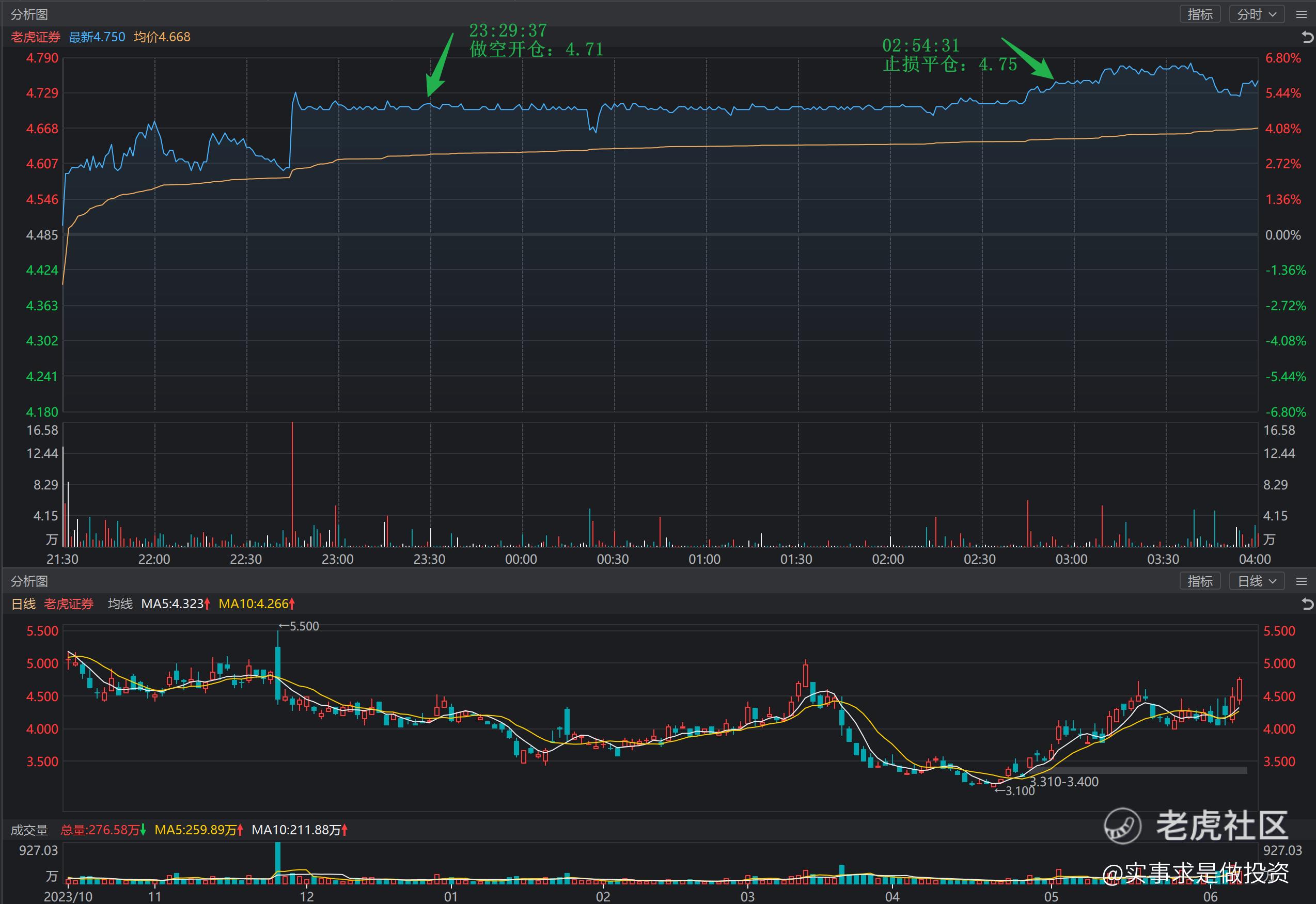The width and height of the screenshot is (1316, 904).
Task: Select the volume MA5:259.89万 value
Action: click(199, 830)
